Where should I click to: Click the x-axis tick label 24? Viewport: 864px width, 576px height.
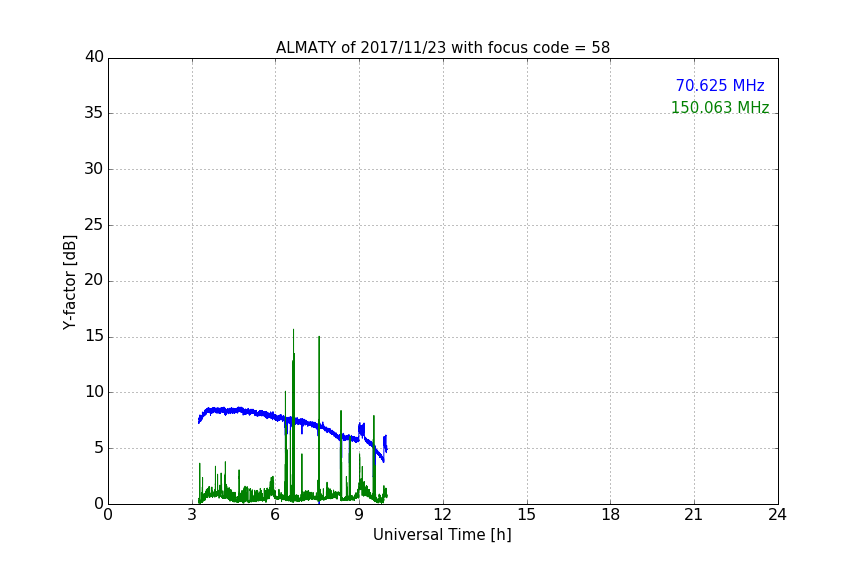point(777,515)
